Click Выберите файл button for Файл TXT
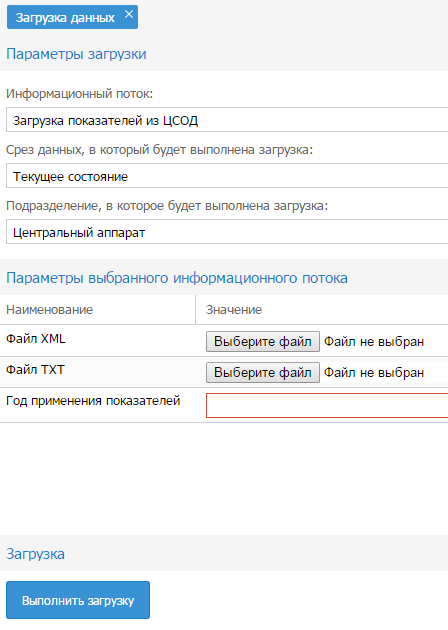Screen dimensions: 448x630 [x=263, y=372]
